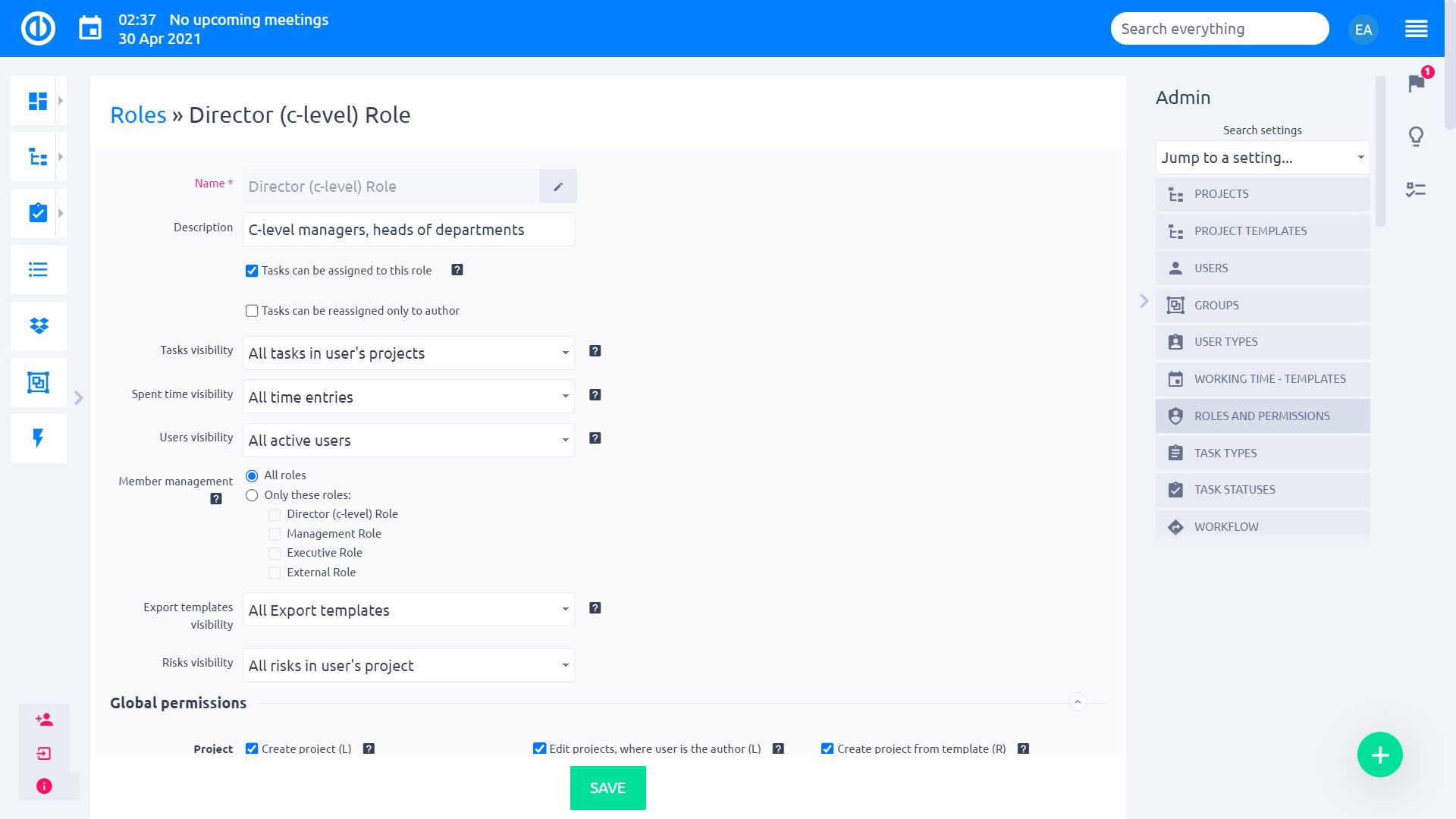Select the Only these roles radio option

point(252,495)
